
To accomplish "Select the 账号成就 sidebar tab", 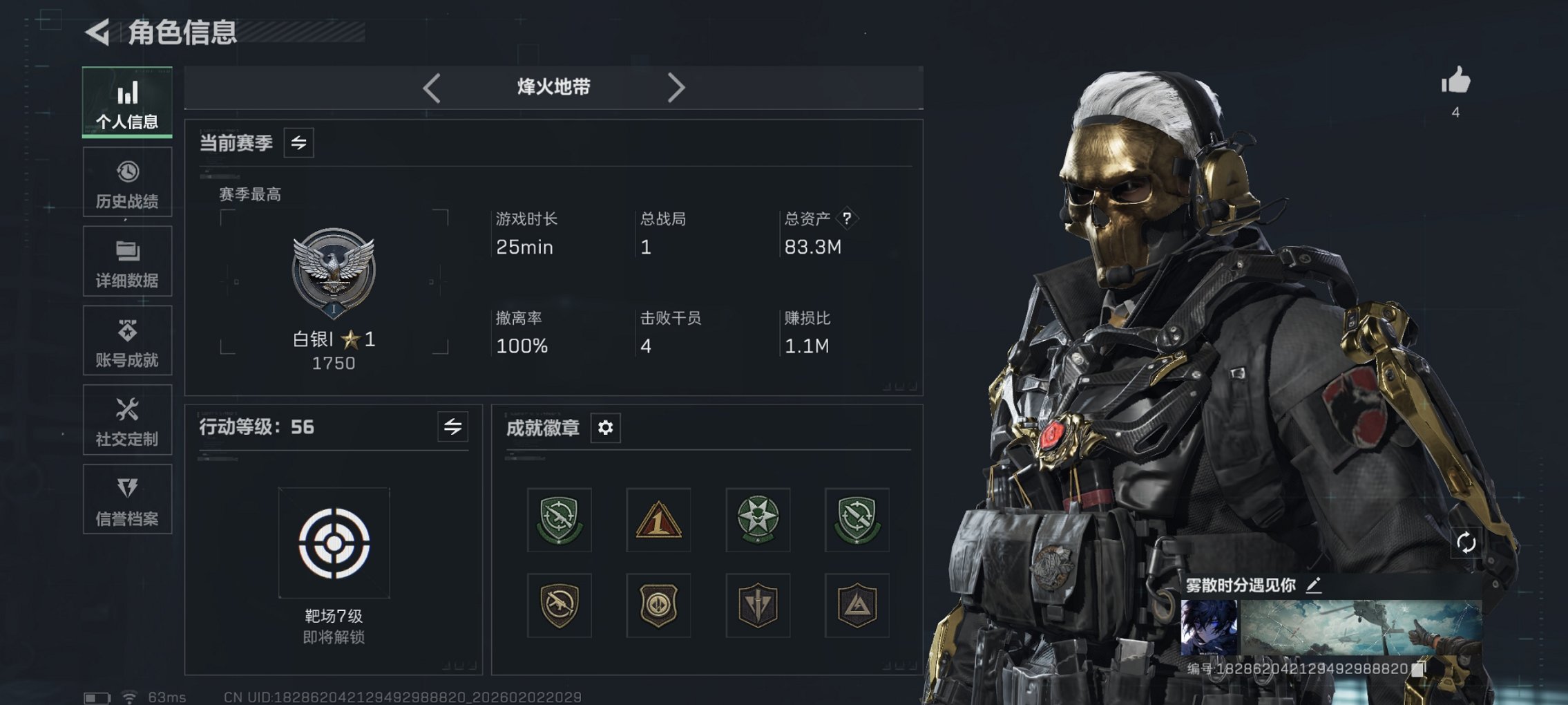I will click(127, 341).
